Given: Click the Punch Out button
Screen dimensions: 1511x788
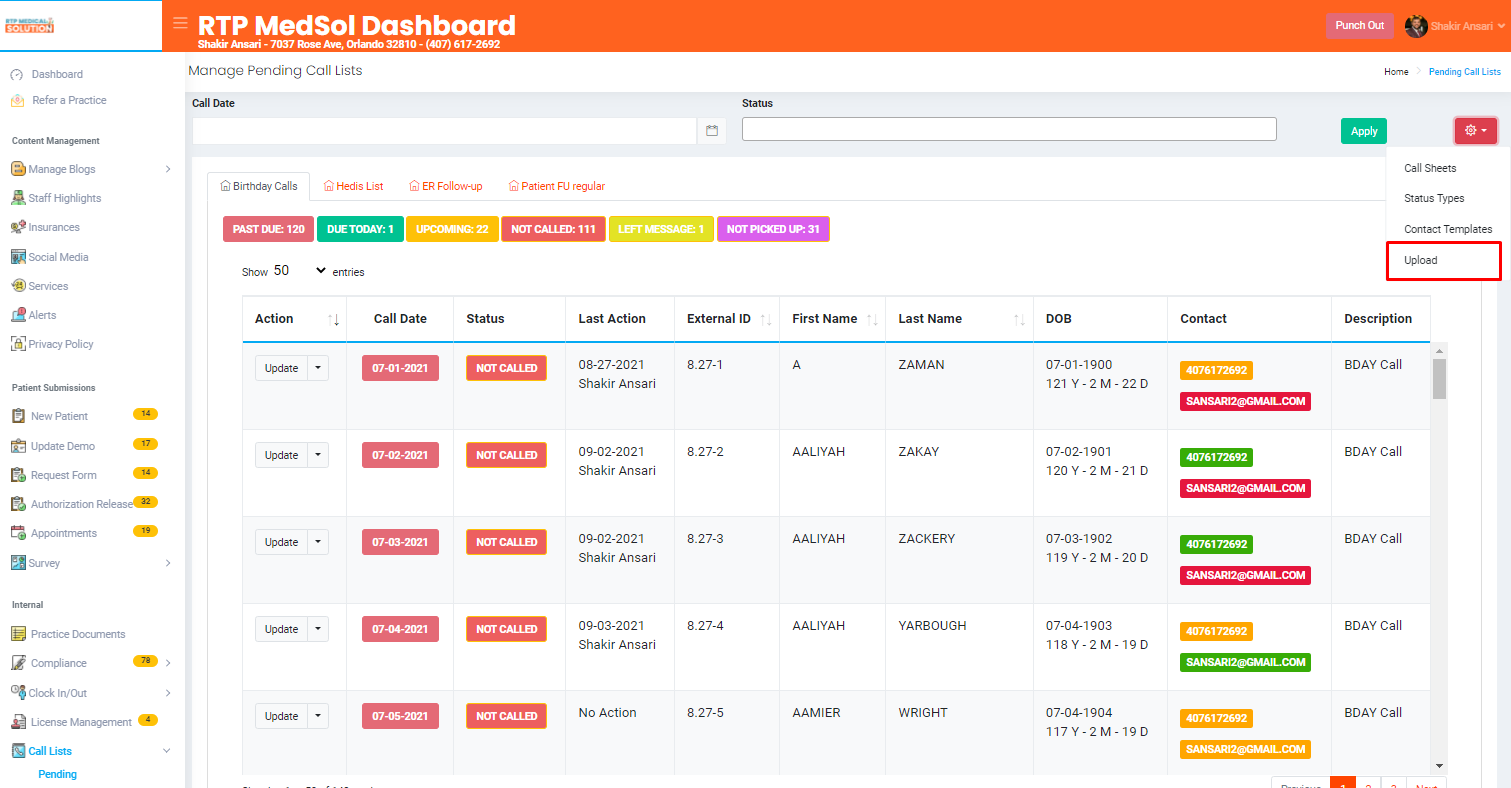Looking at the screenshot, I should [x=1360, y=26].
